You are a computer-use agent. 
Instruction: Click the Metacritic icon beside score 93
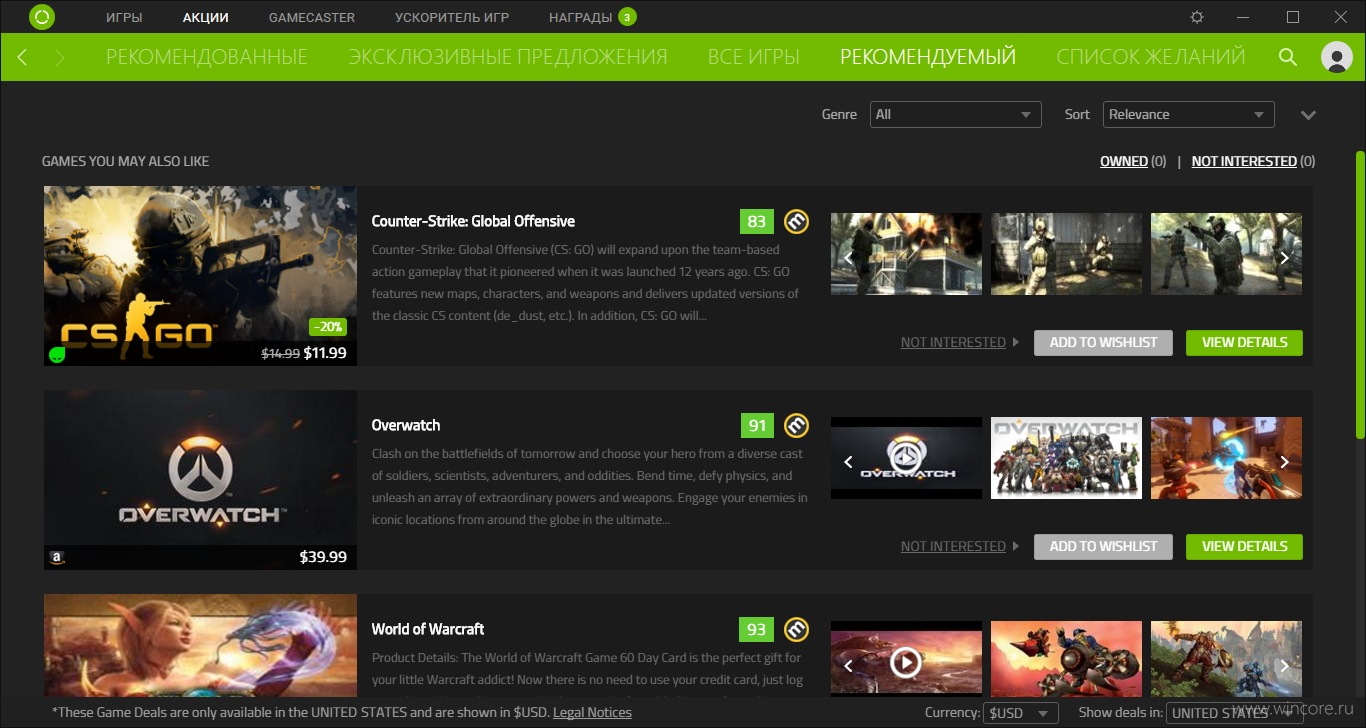(x=796, y=629)
